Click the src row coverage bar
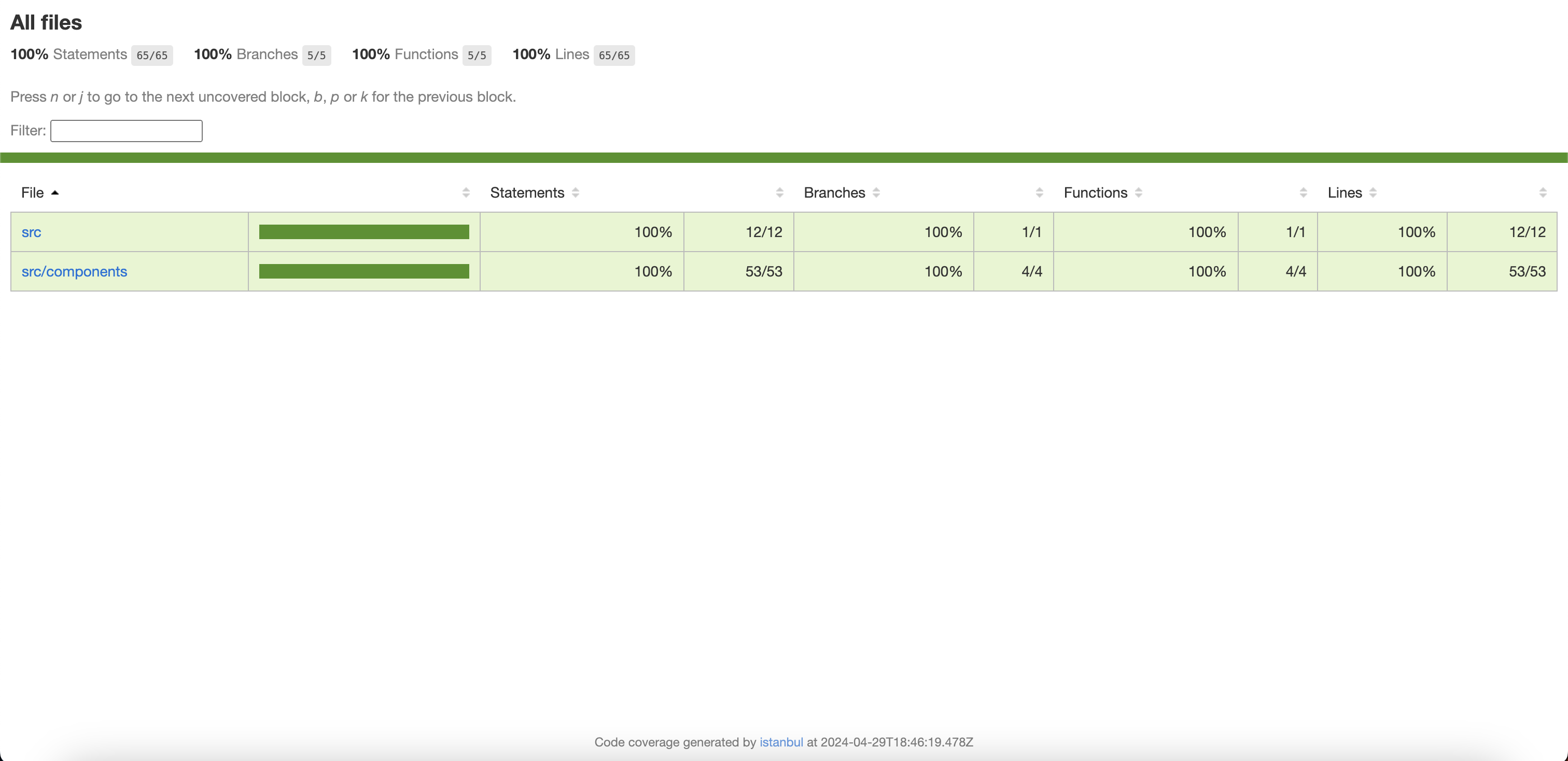 (x=364, y=232)
